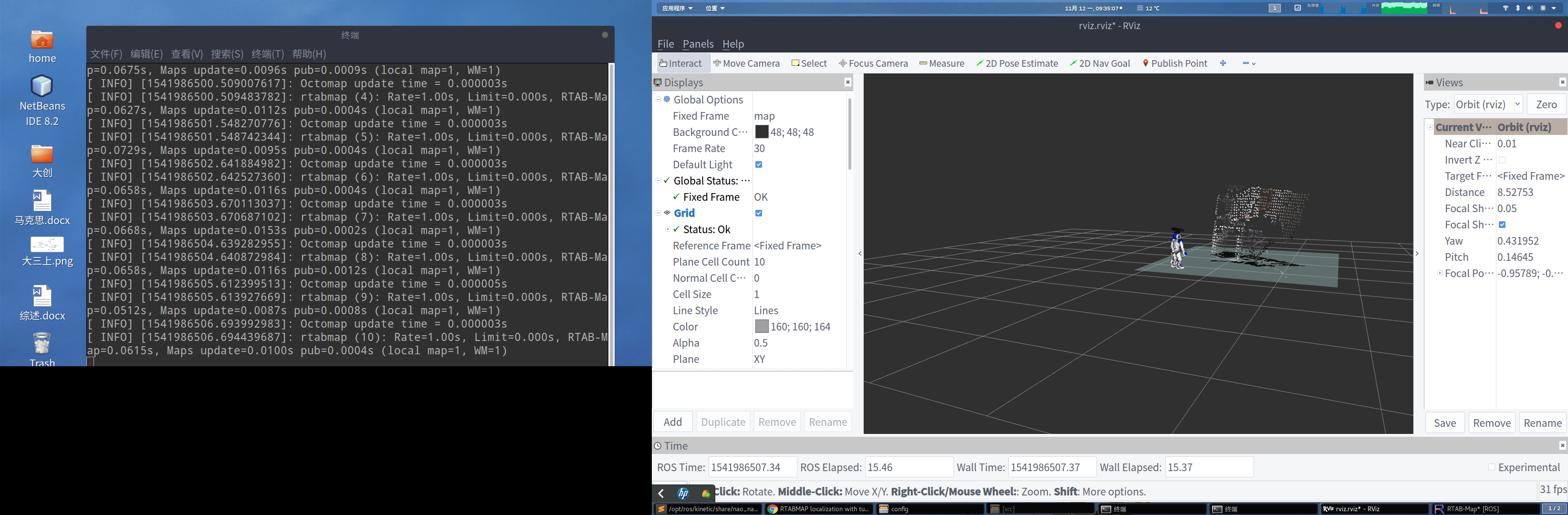Open the terminal 搜索(S) menu

[x=227, y=54]
